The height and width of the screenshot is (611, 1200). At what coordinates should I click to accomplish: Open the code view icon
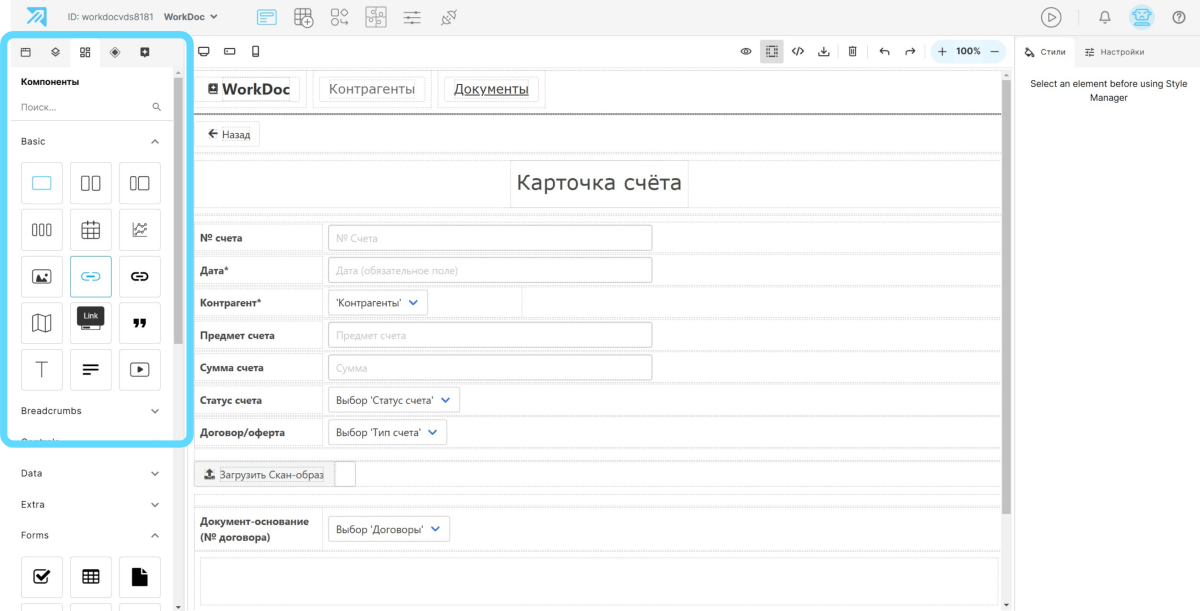pyautogui.click(x=798, y=51)
